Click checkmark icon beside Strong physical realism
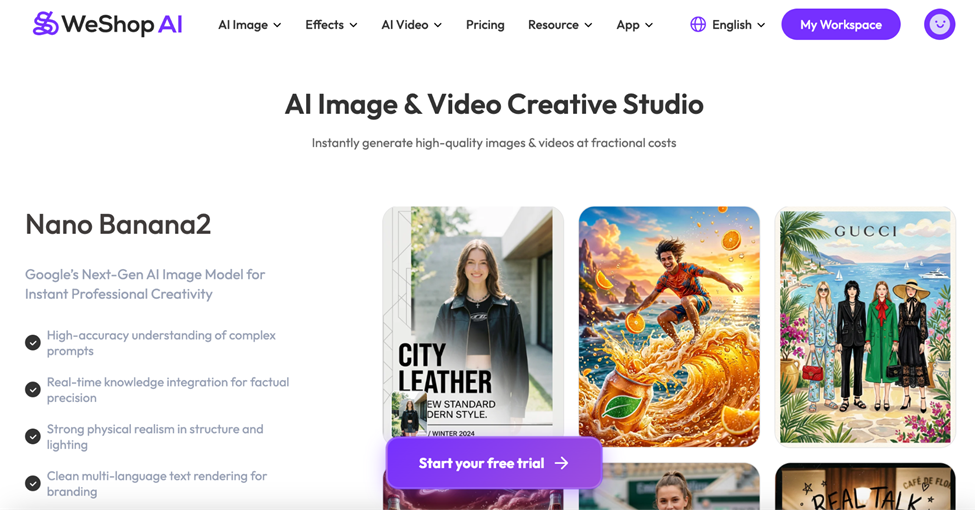975x510 pixels. (33, 437)
